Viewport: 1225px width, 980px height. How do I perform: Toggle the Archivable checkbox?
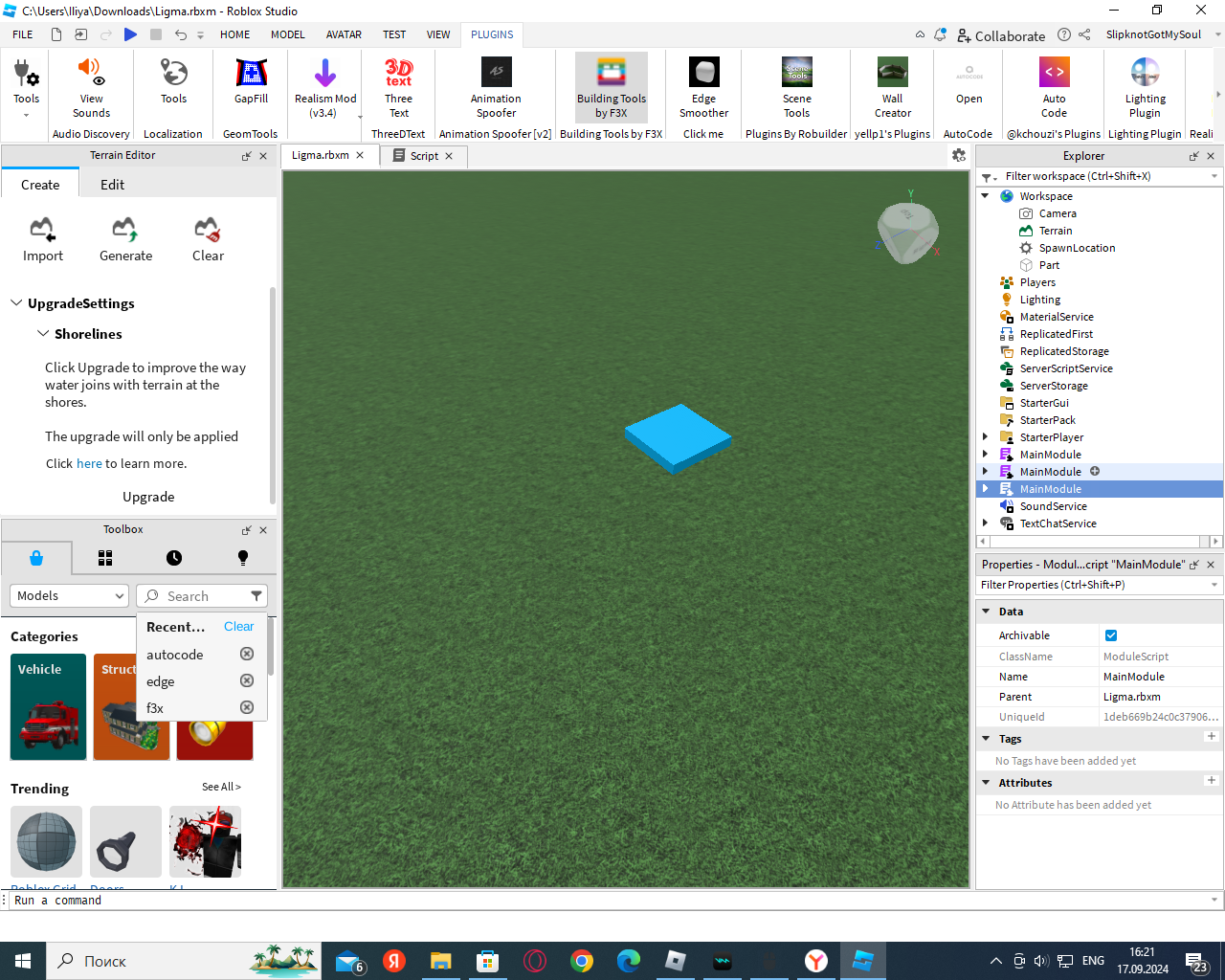coord(1111,635)
